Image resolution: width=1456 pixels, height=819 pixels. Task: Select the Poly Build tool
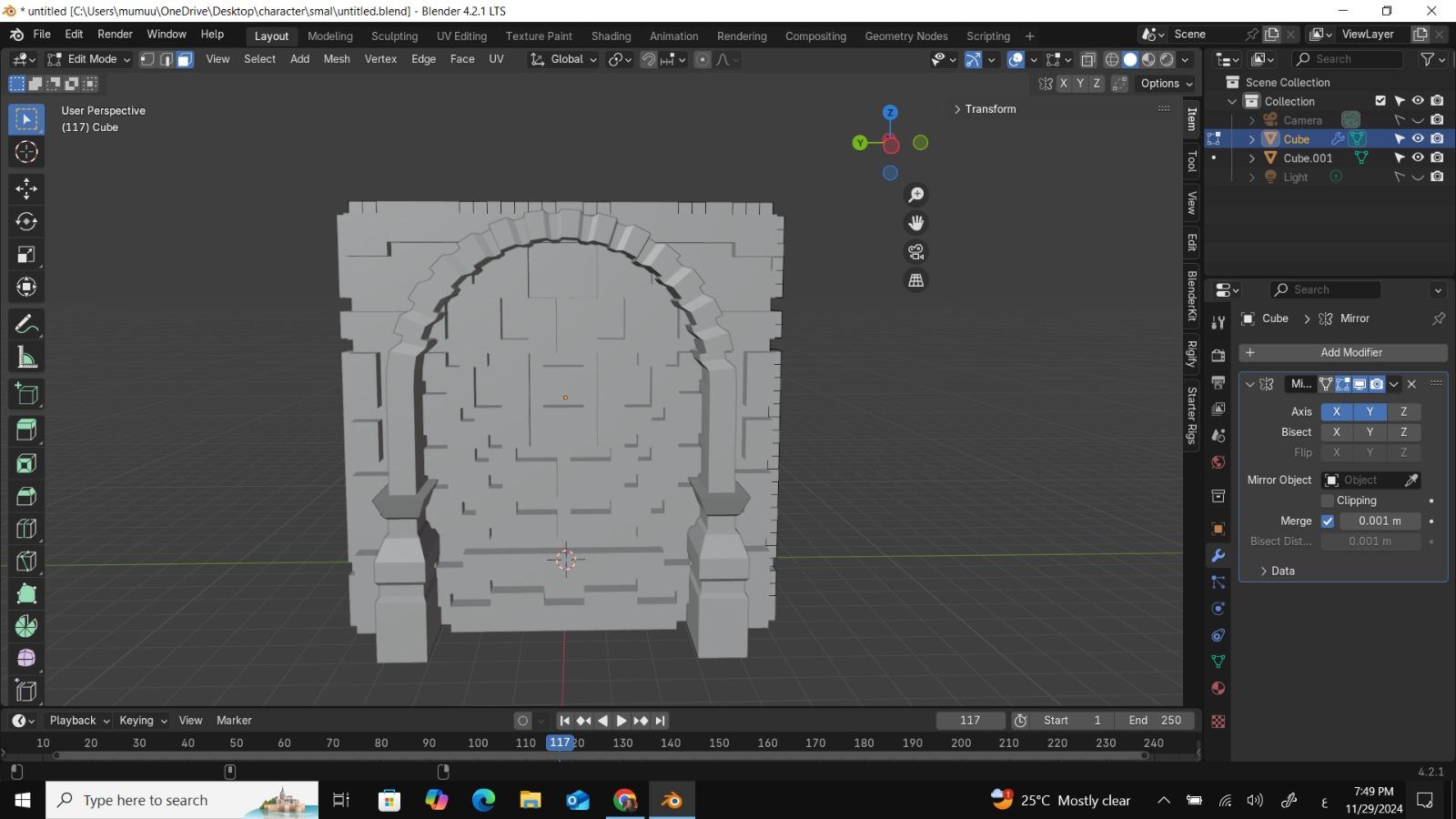(26, 594)
